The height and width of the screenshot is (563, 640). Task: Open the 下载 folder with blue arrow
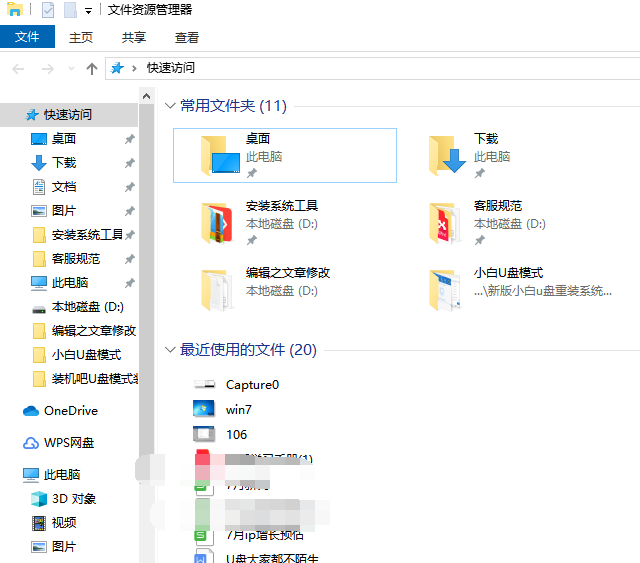(448, 155)
